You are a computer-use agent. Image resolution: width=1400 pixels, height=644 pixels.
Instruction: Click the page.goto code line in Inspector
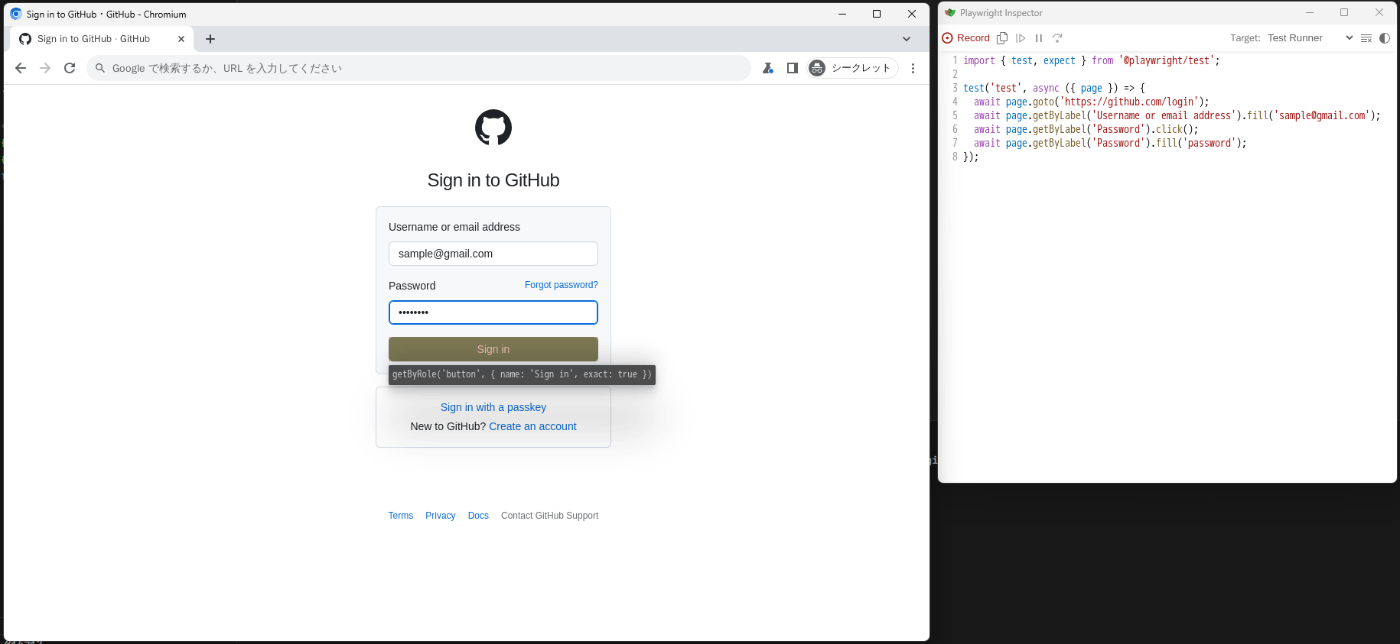click(x=1092, y=101)
